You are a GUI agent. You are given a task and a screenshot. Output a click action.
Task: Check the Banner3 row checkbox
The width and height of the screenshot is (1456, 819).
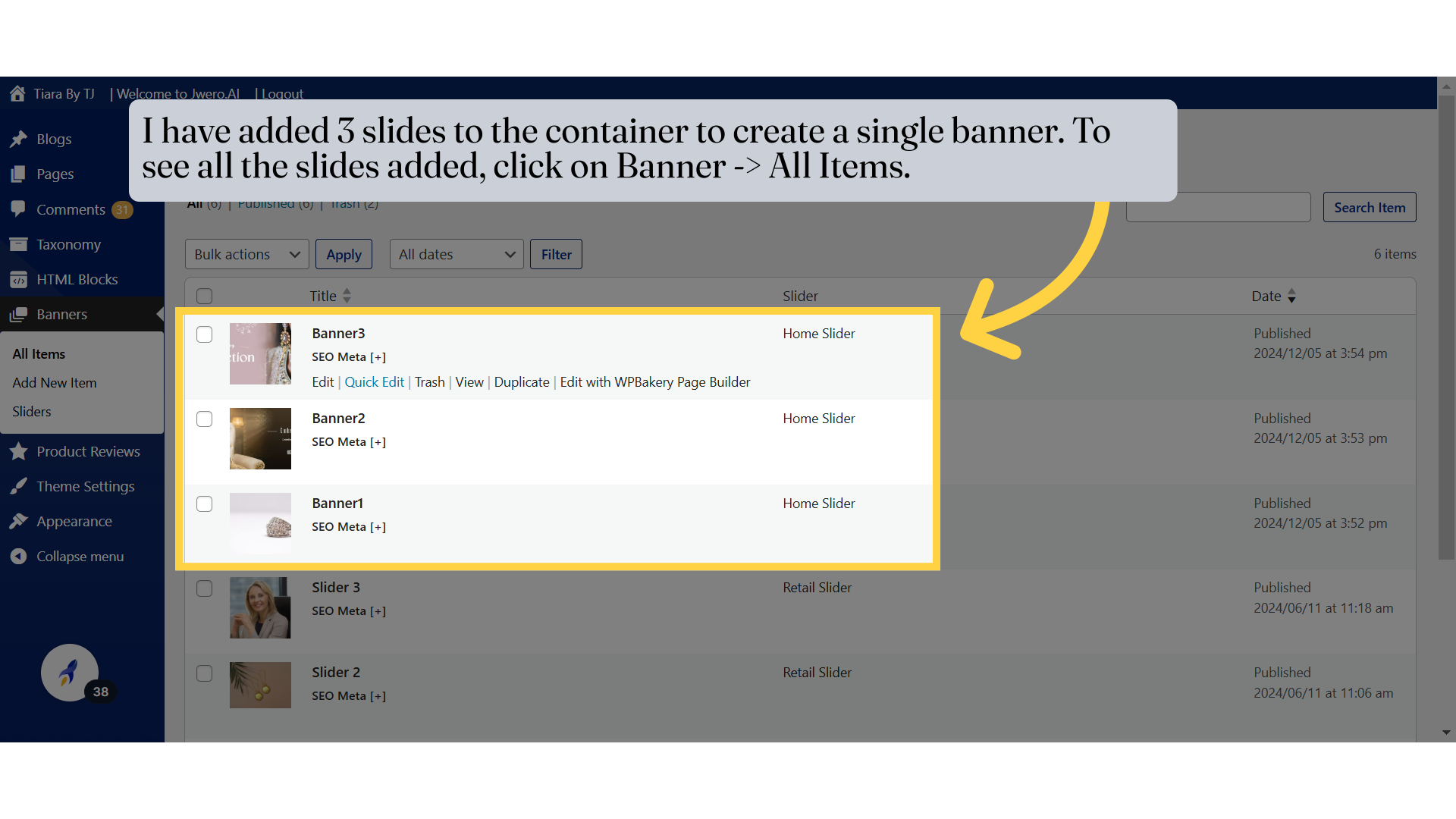(204, 334)
